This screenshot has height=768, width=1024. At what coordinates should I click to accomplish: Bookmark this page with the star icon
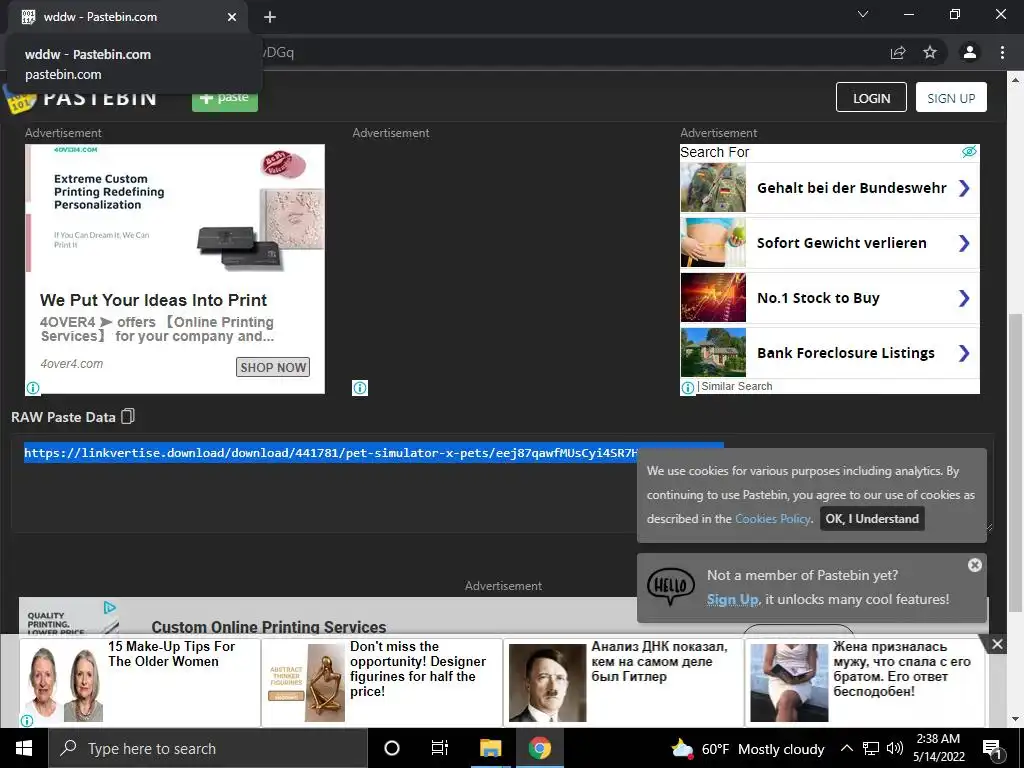[930, 52]
